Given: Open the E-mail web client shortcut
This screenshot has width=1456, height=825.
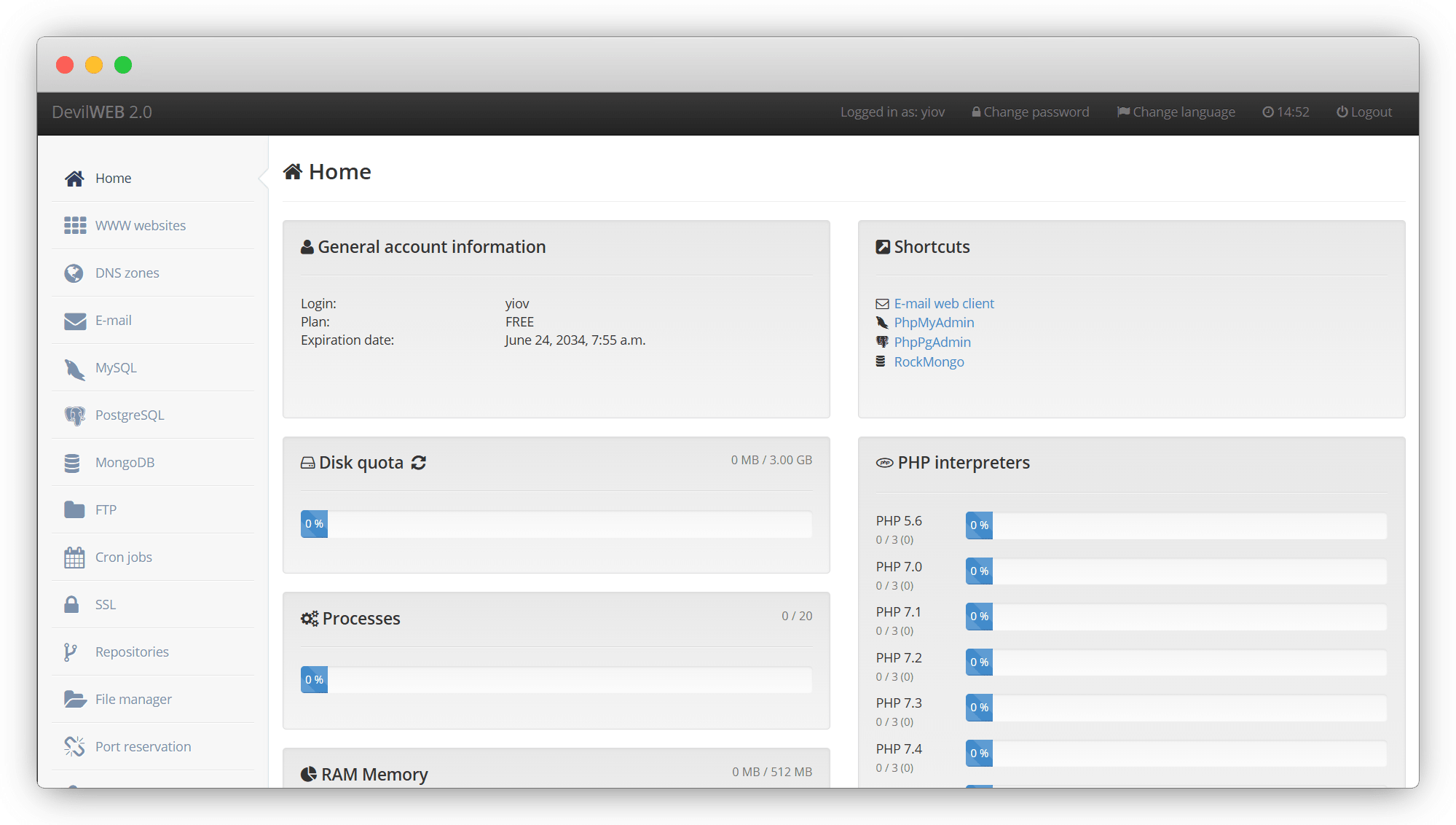Looking at the screenshot, I should (x=943, y=304).
